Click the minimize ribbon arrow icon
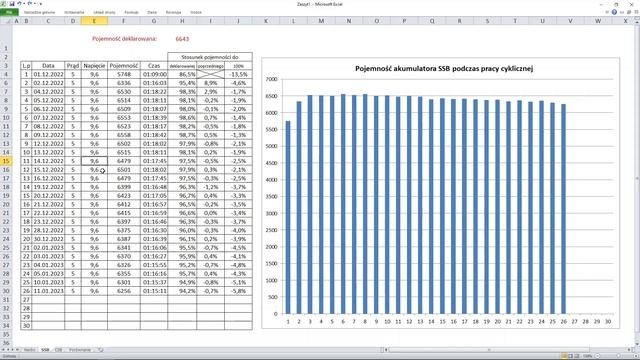The height and width of the screenshot is (360, 640). [x=607, y=12]
